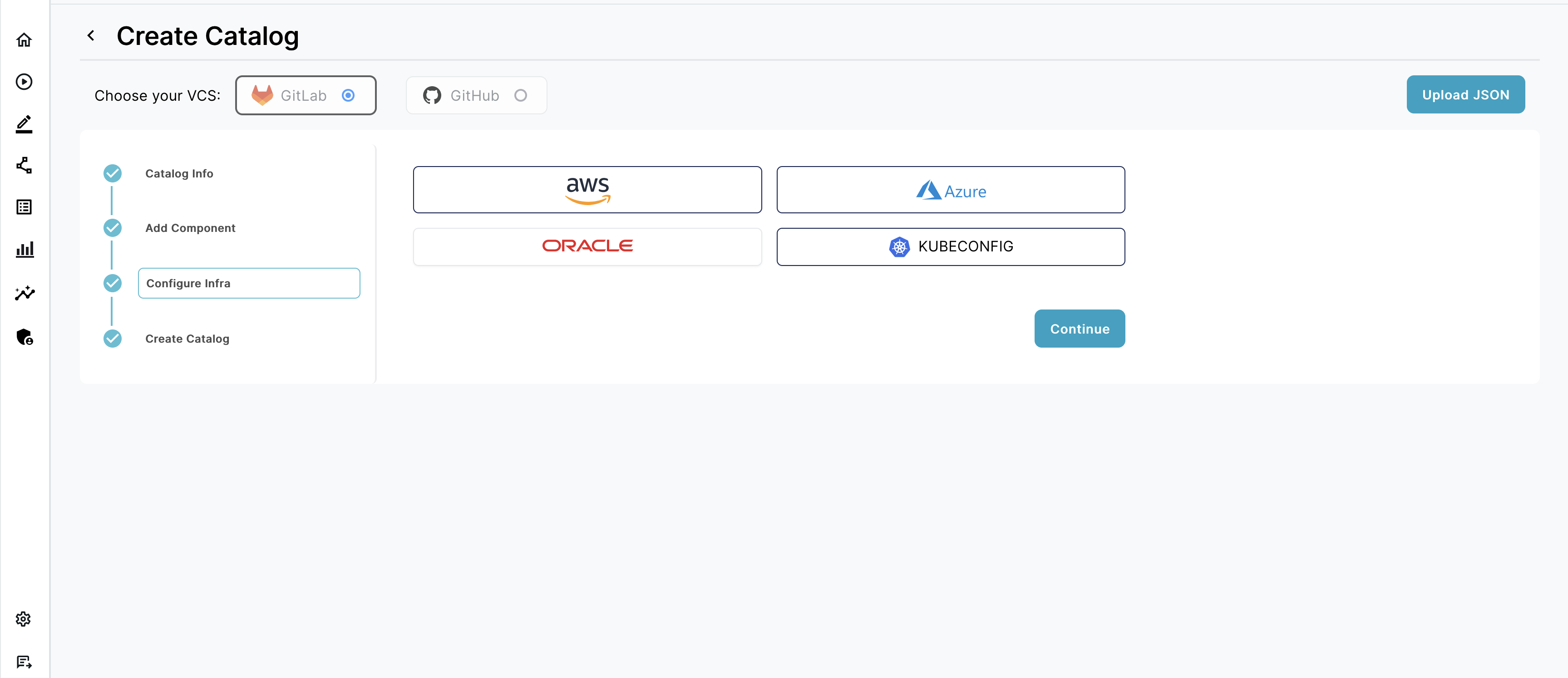Go to the Configure Infra step
Screen dimensions: 1568x678
249,283
